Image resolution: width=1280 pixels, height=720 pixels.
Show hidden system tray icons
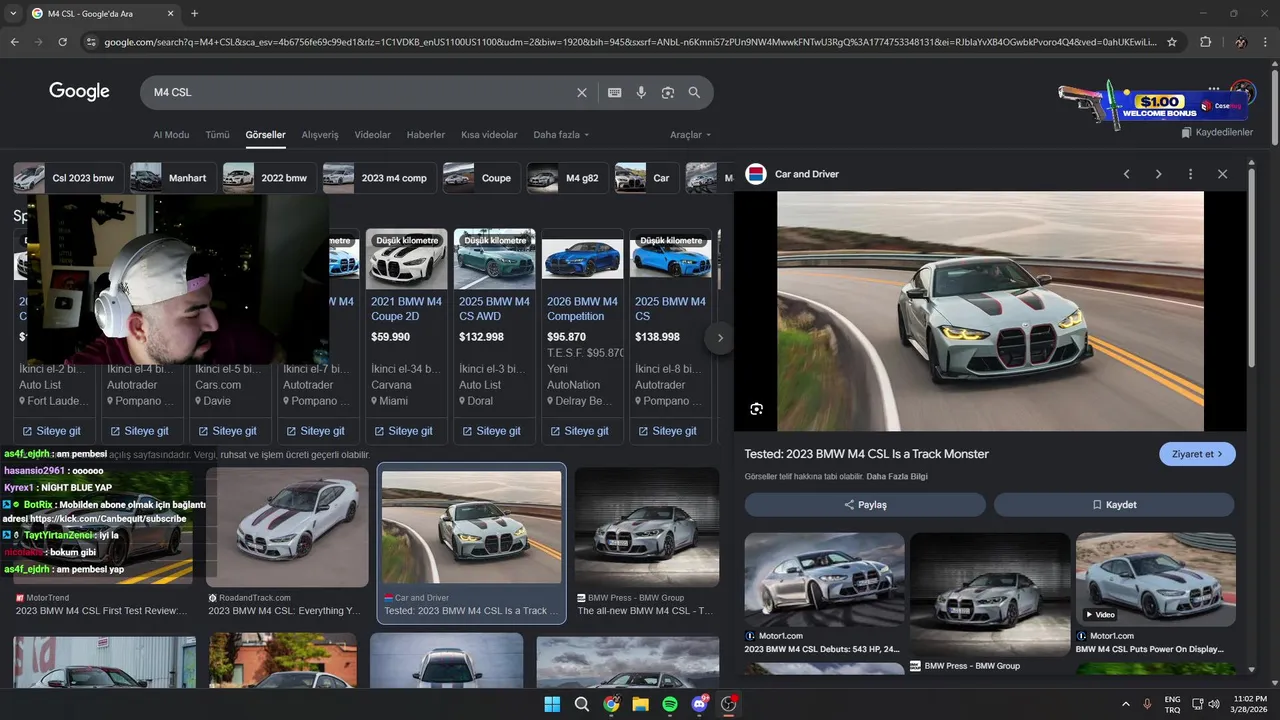click(1125, 704)
